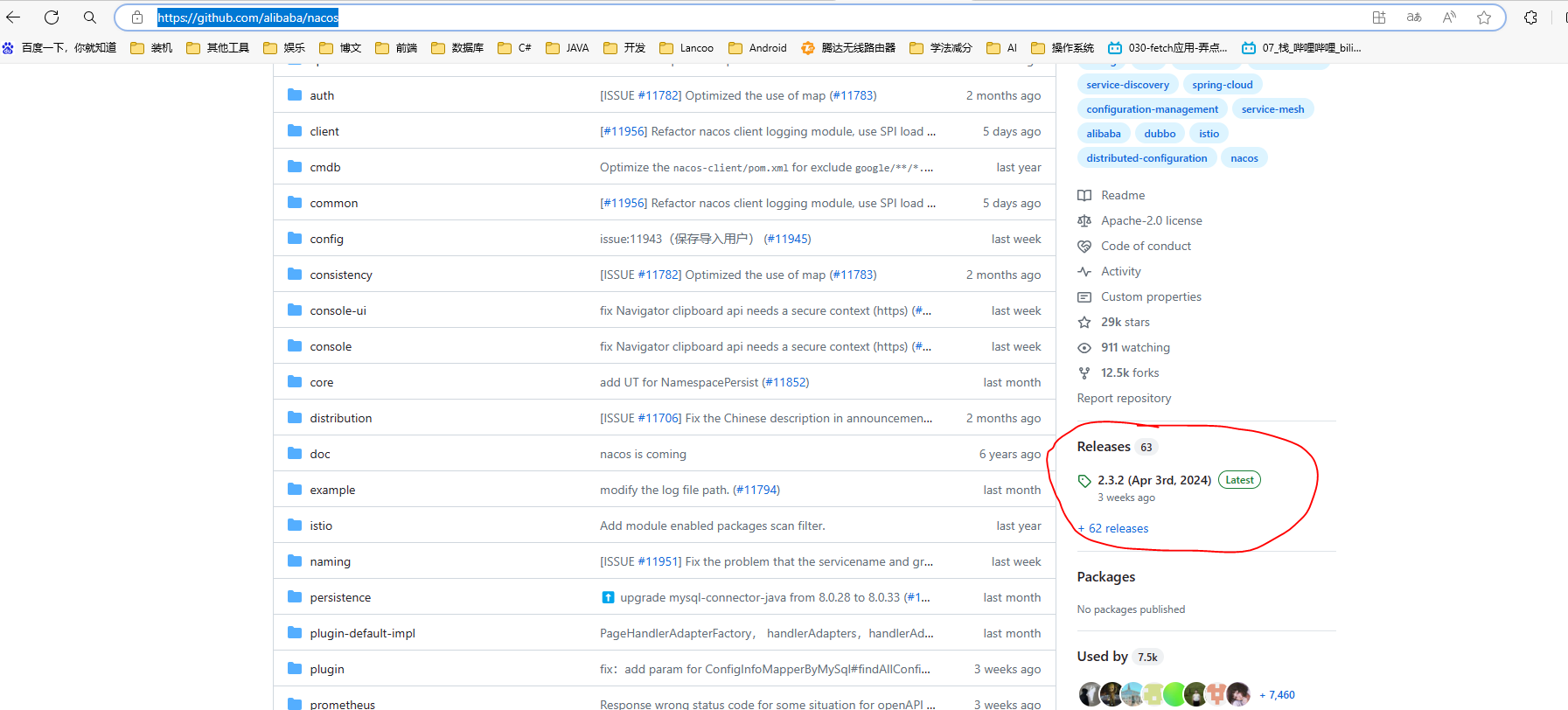This screenshot has width=1568, height=710.
Task: Open the distribution directory
Action: 341,418
